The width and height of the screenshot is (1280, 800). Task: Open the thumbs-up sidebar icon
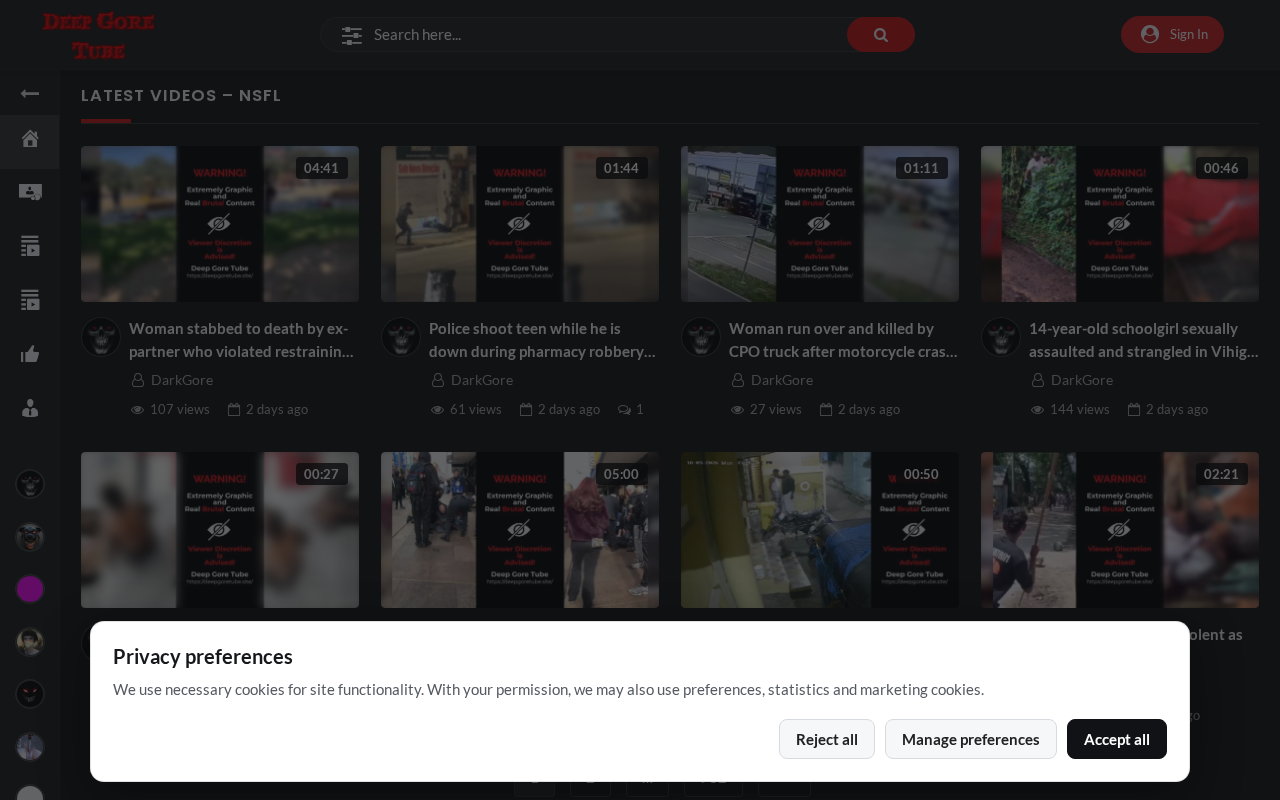point(30,354)
